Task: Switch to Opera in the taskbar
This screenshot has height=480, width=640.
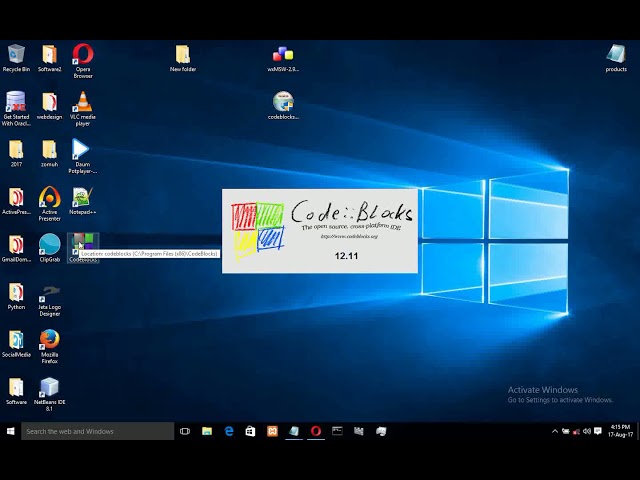Action: tap(316, 431)
